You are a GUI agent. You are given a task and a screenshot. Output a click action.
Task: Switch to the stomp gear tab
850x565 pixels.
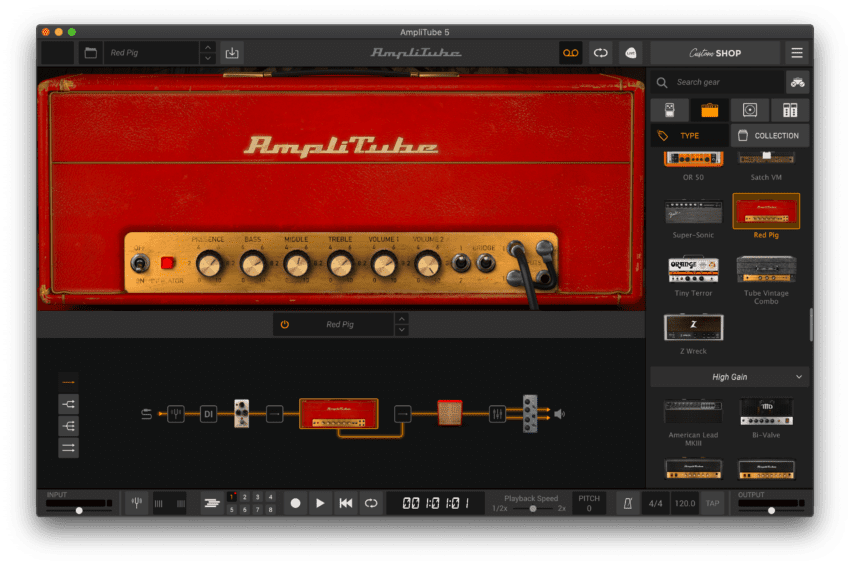pyautogui.click(x=669, y=110)
